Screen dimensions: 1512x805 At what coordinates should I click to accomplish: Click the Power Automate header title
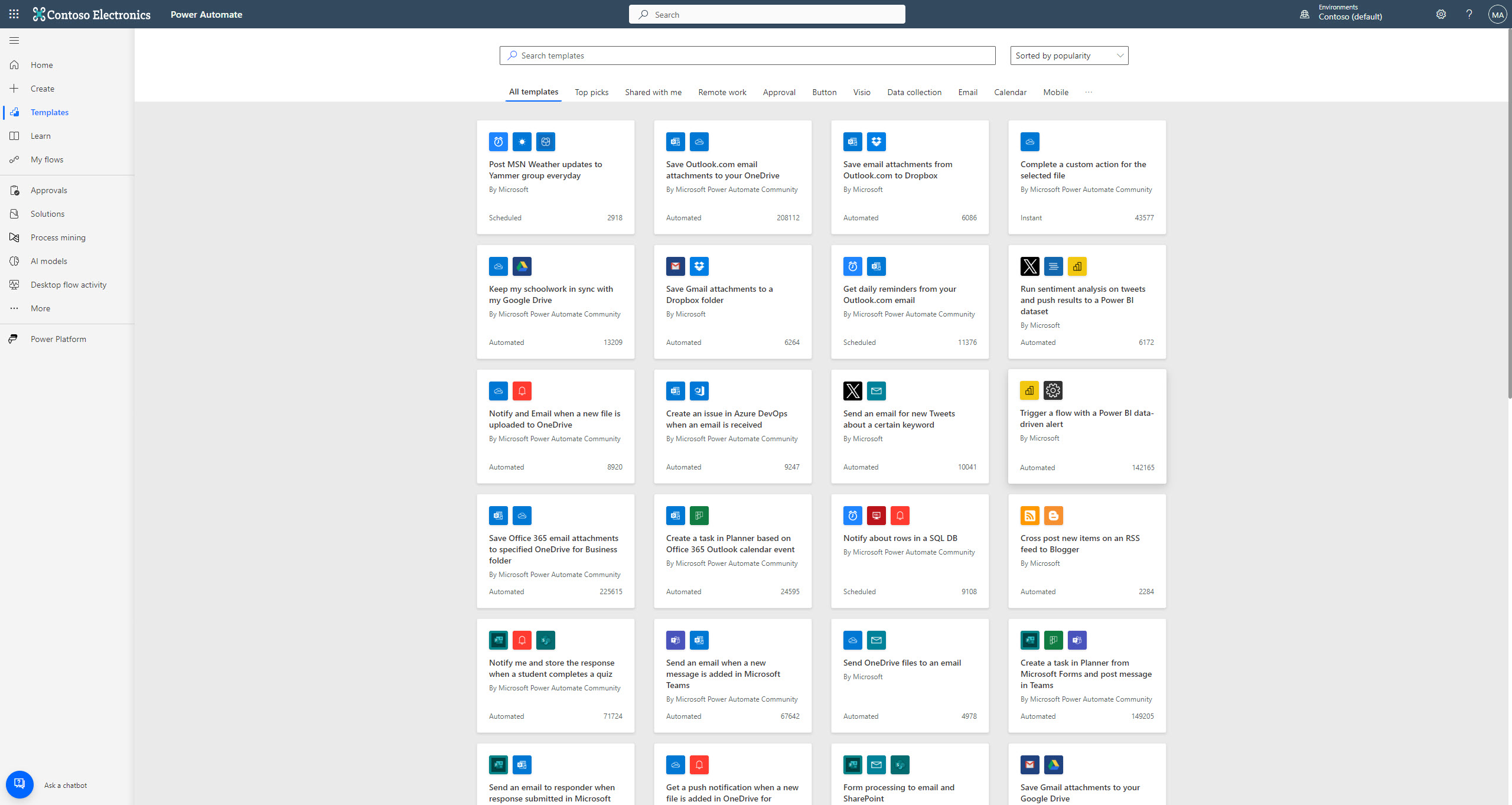206,14
